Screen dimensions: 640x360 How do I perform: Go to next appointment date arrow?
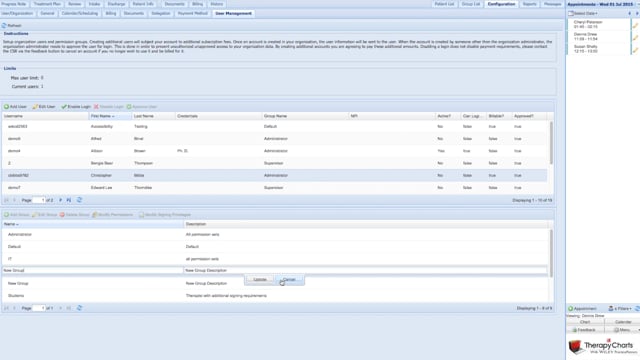[637, 13]
